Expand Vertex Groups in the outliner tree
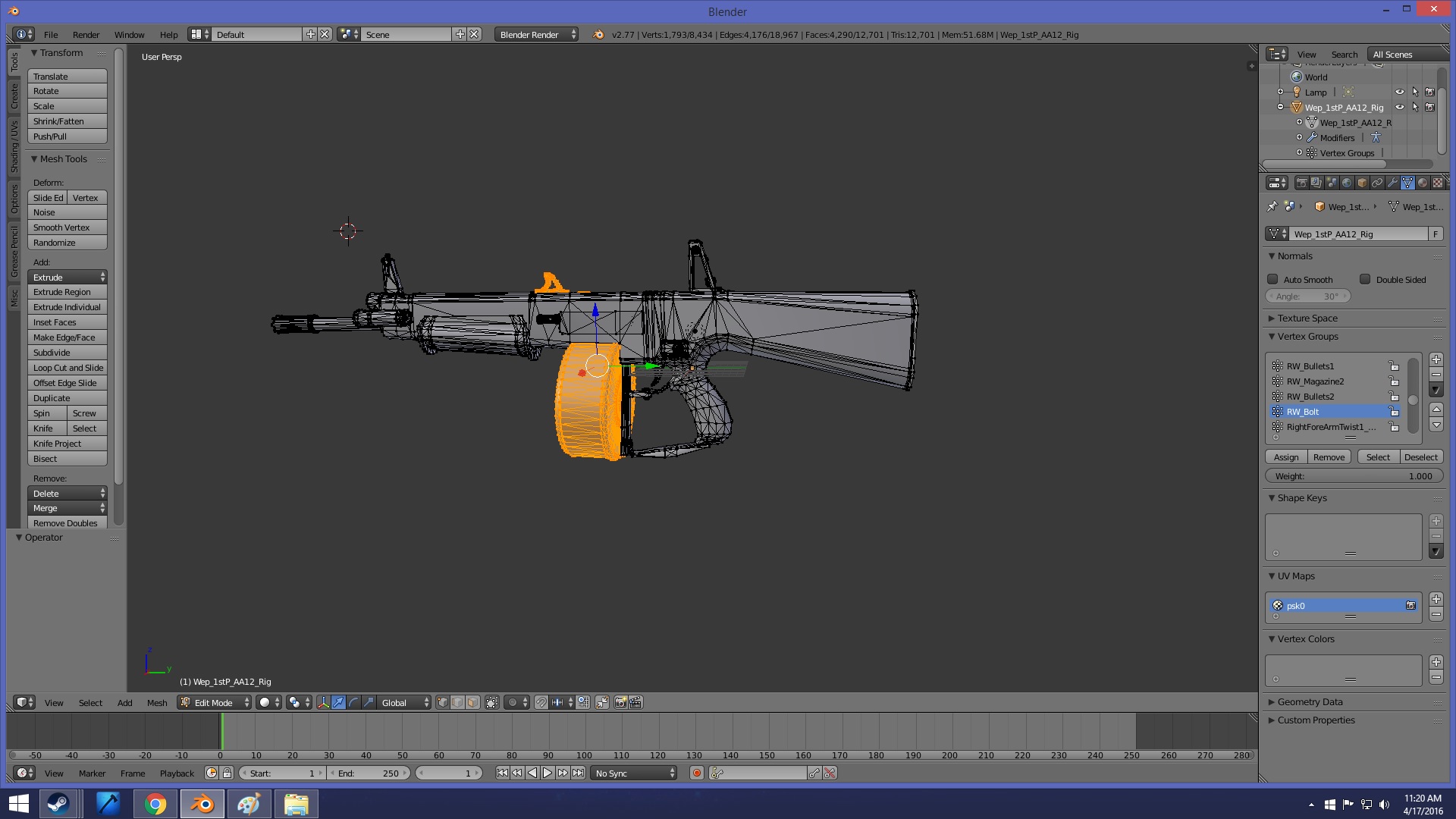 pos(1299,152)
